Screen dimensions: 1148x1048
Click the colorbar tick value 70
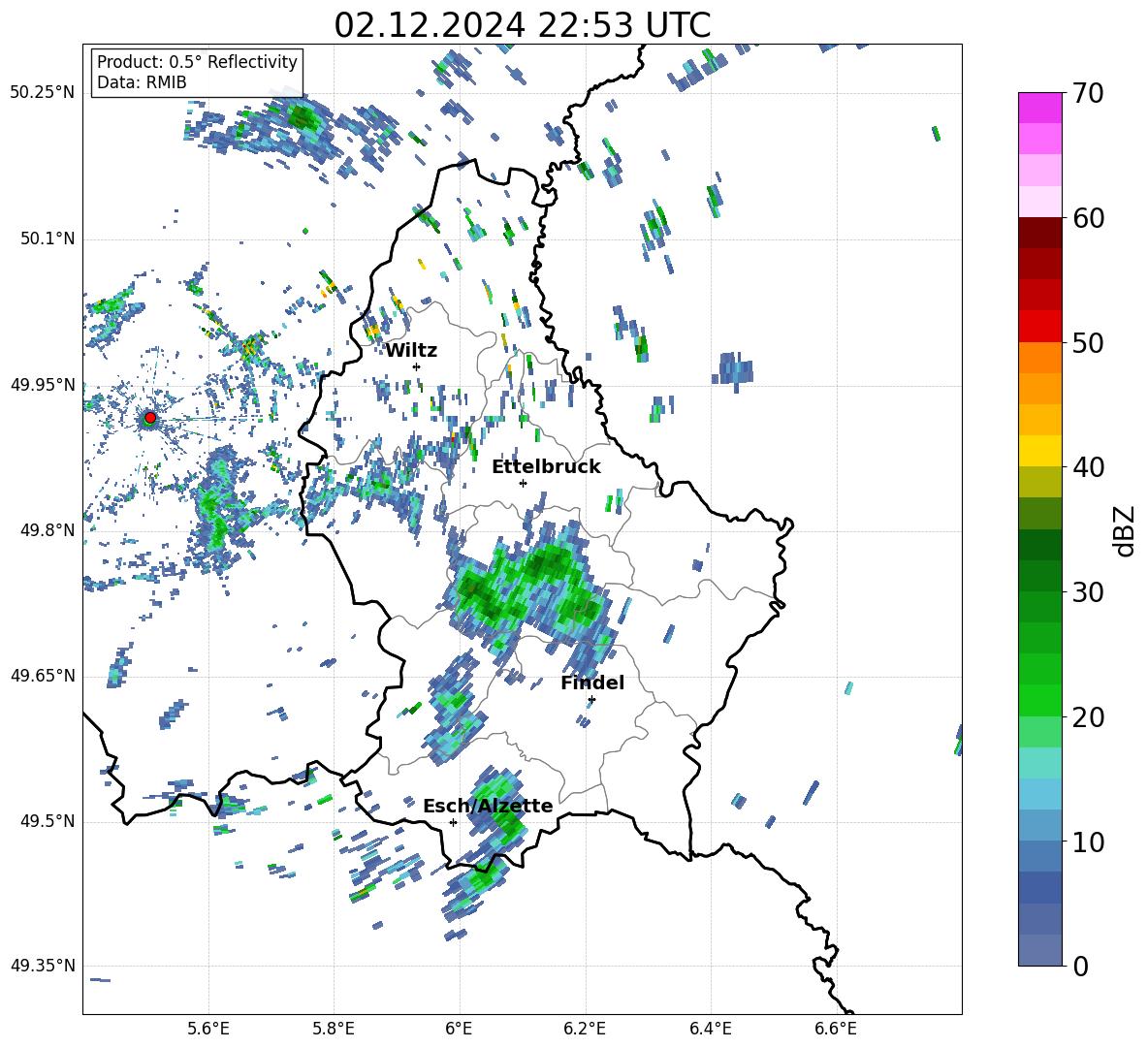(x=1088, y=94)
